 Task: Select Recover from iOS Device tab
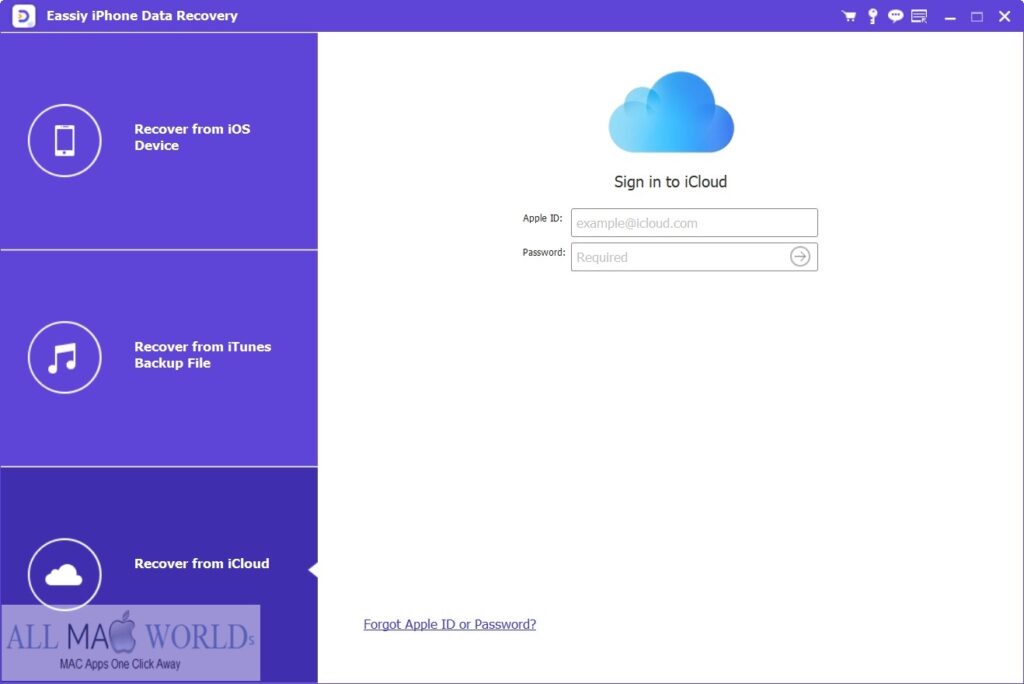coord(159,140)
